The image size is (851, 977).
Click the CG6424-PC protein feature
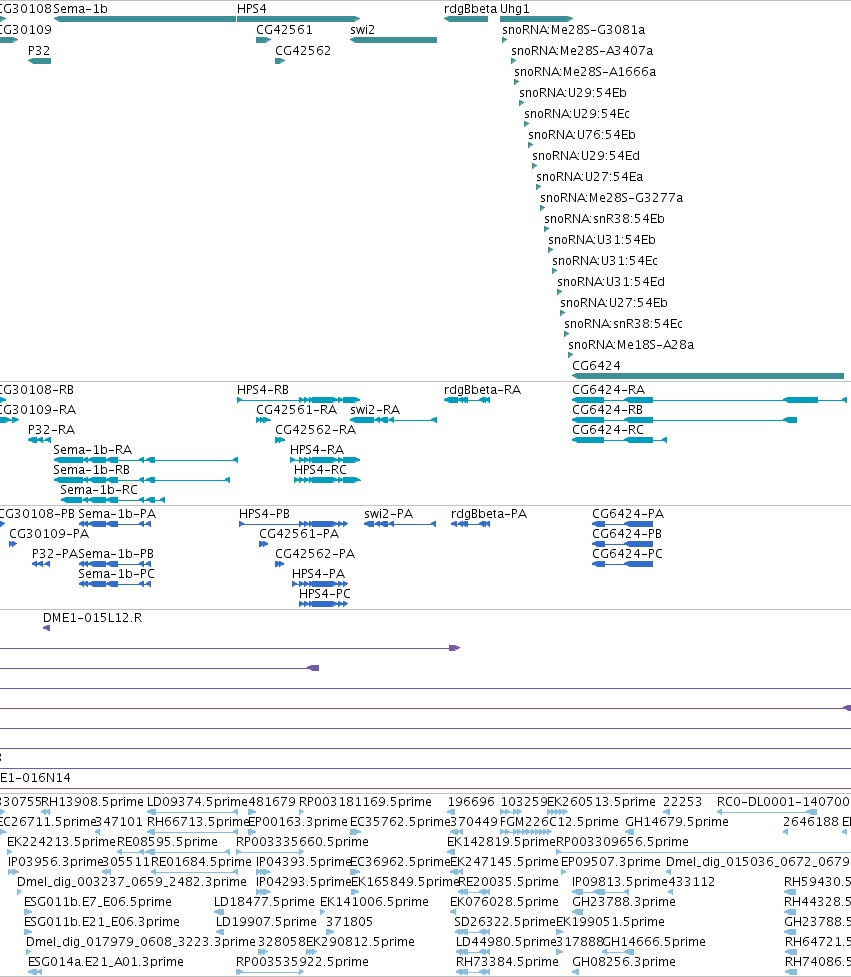click(622, 564)
